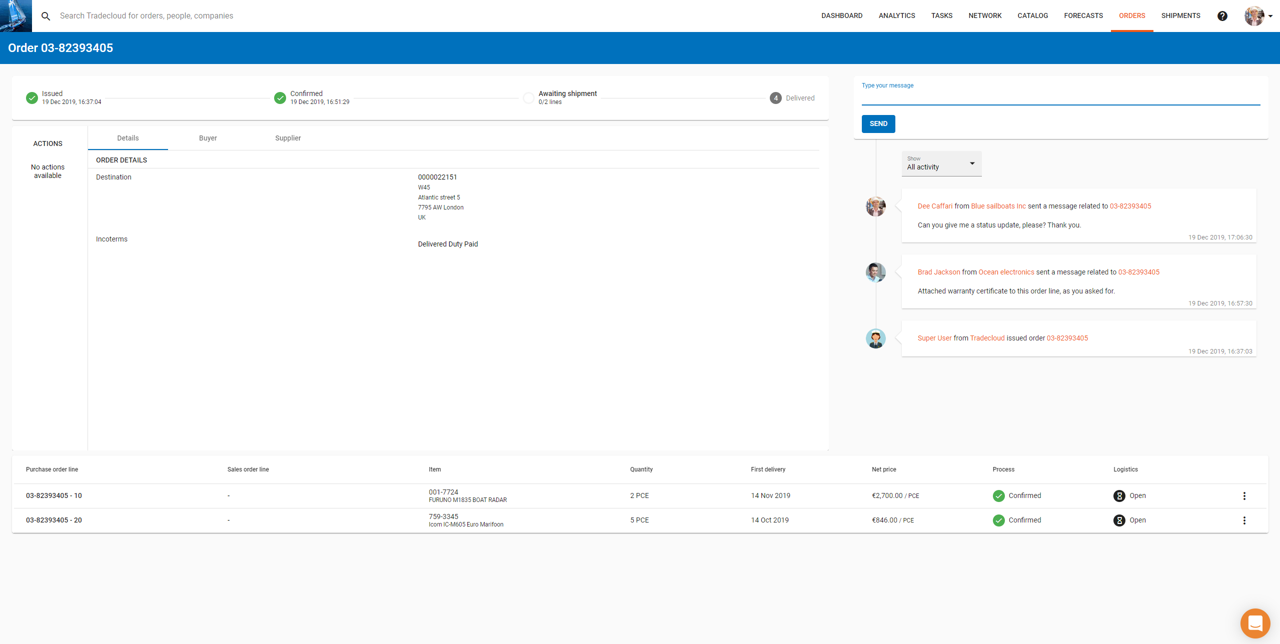
Task: Click the Net price column header
Action: click(884, 470)
